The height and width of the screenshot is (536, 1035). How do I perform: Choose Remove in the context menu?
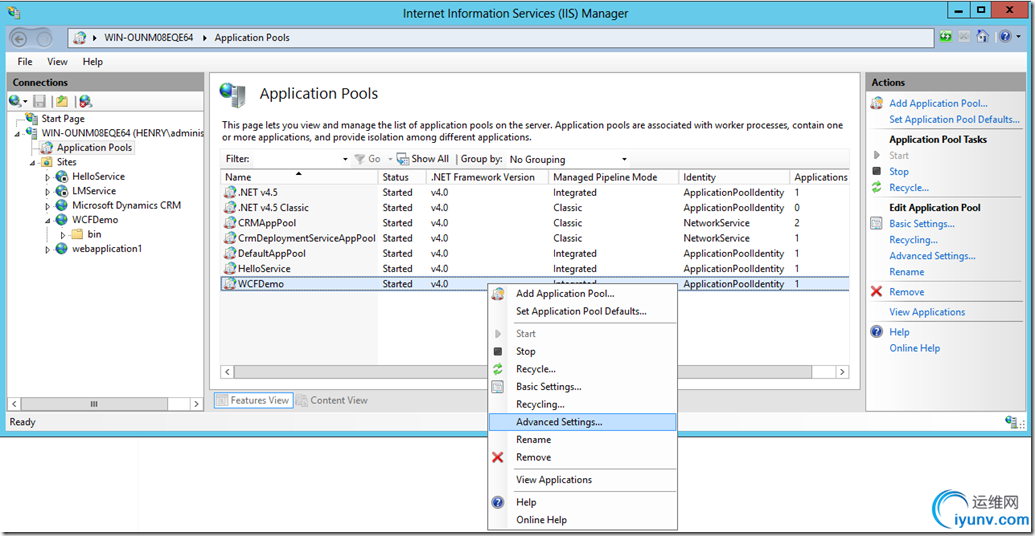tap(582, 457)
